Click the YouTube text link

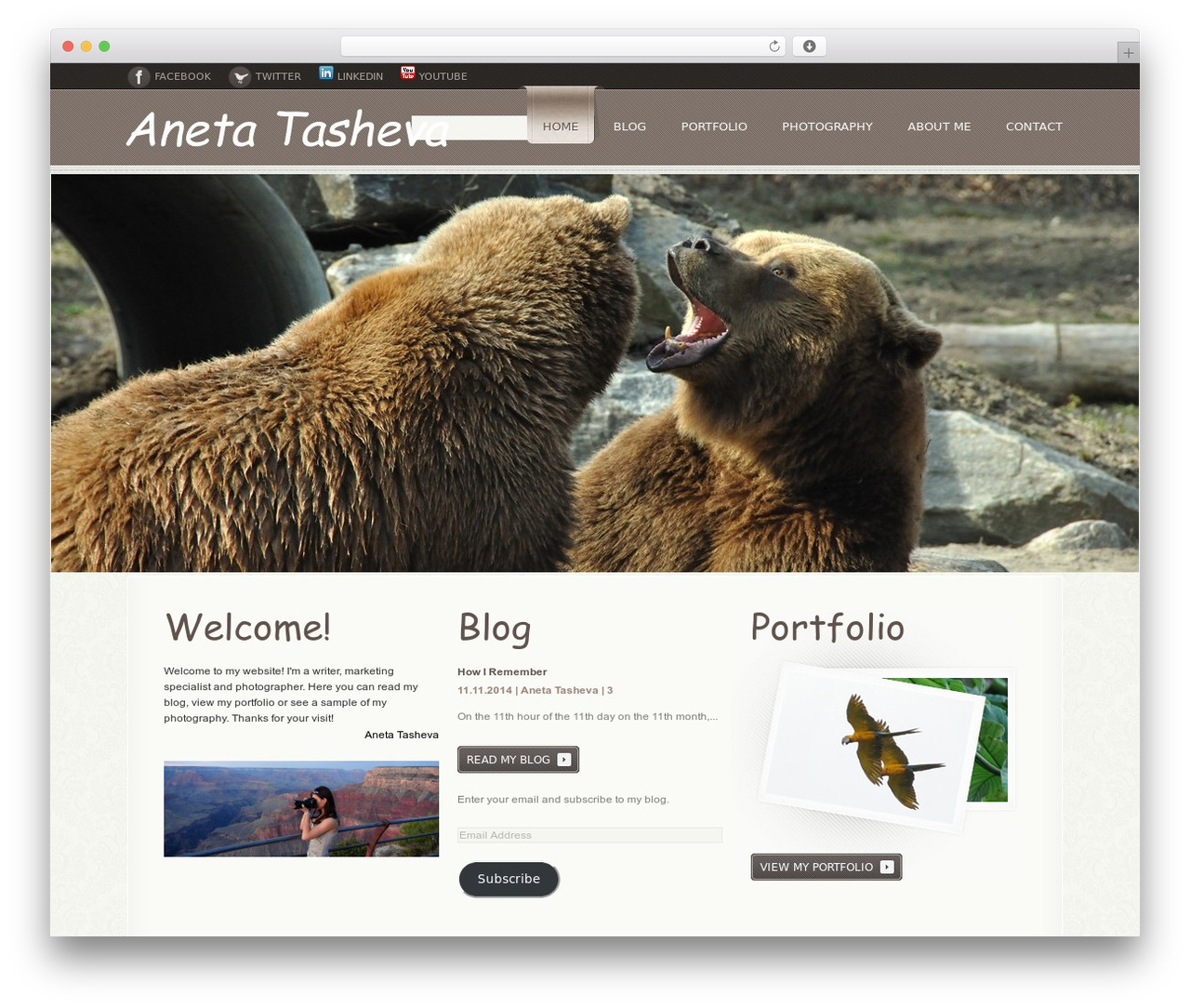tap(443, 76)
